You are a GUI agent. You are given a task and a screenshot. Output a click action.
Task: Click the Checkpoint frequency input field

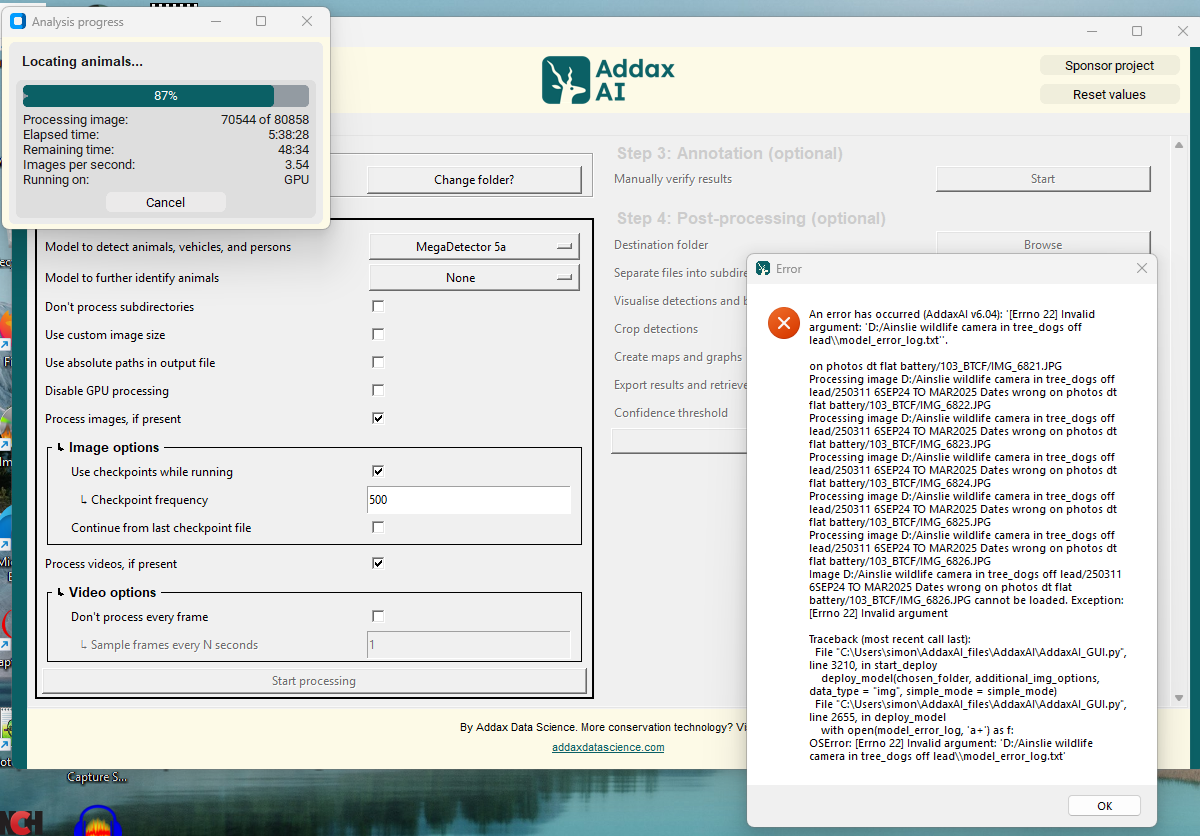coord(469,500)
